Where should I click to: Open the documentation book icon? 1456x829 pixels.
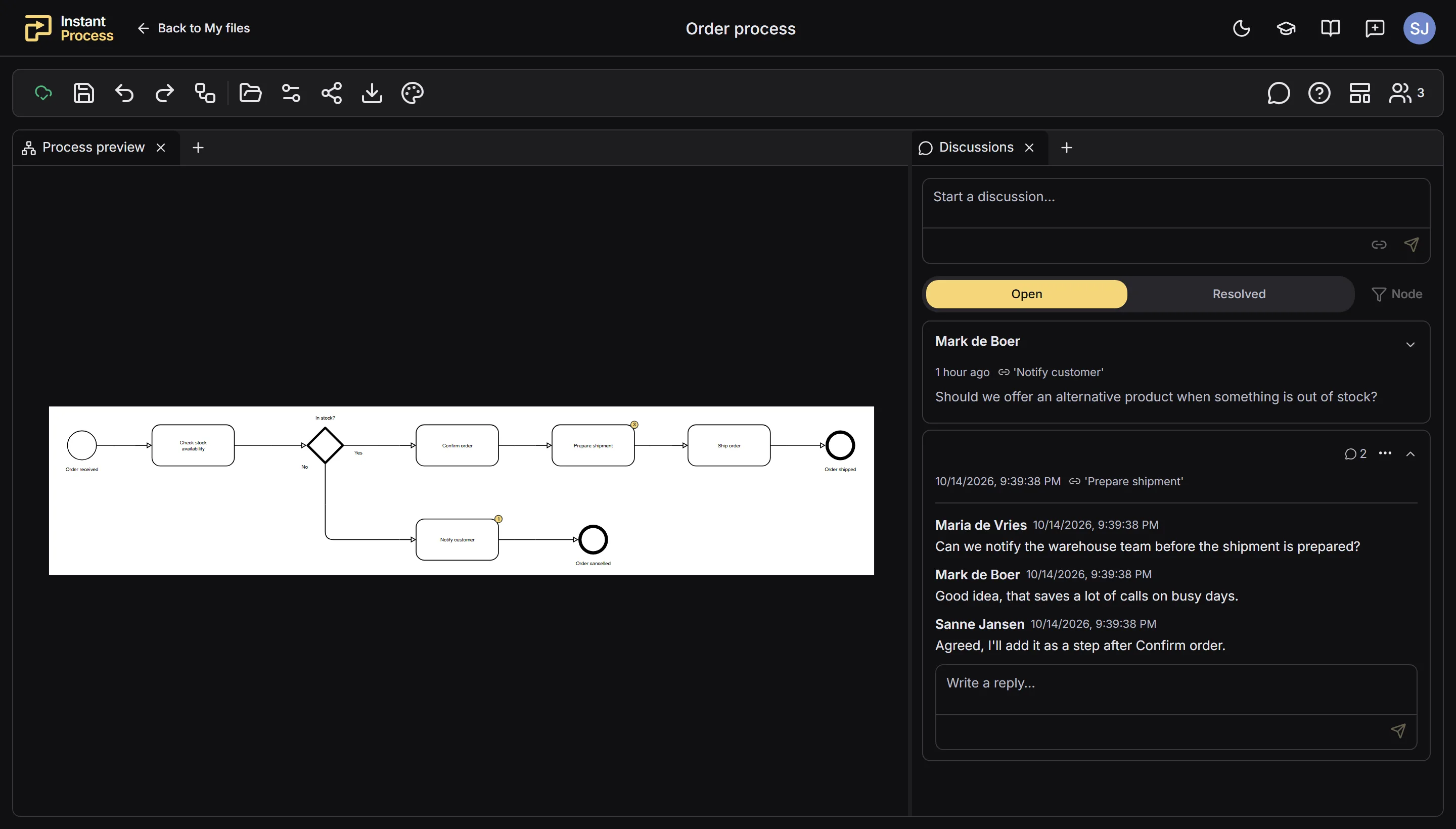click(1330, 28)
